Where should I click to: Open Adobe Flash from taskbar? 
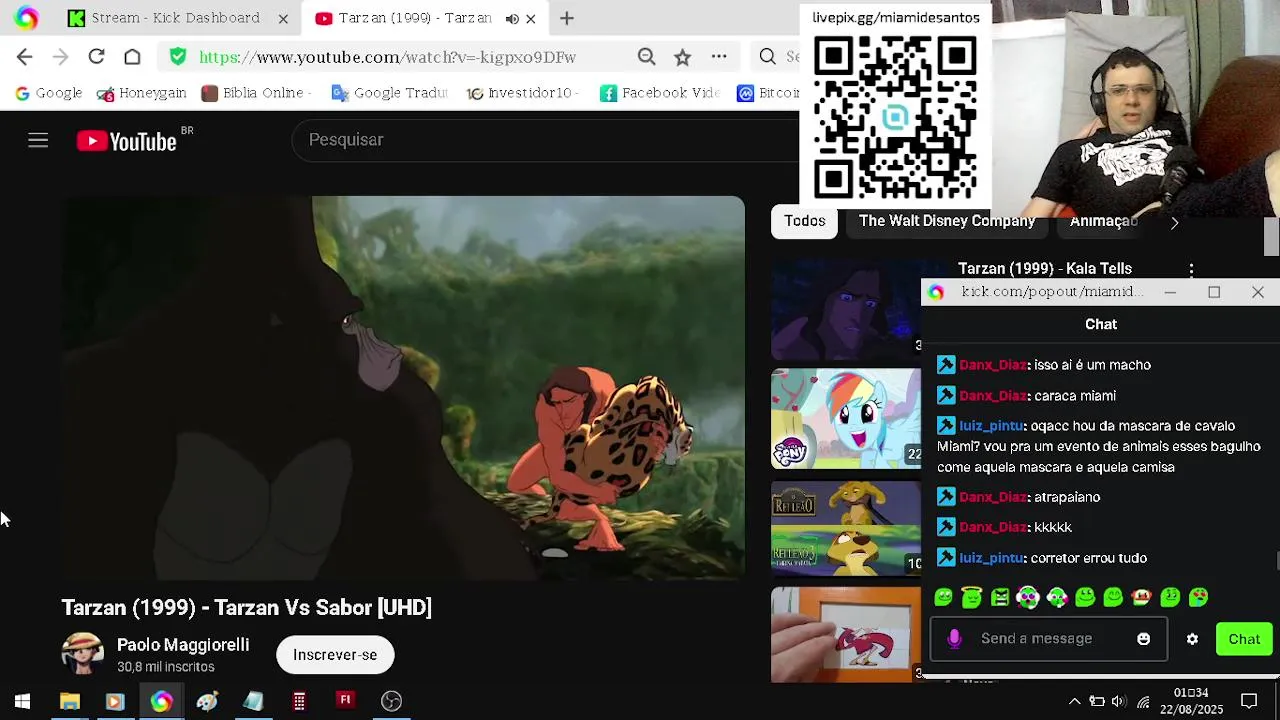coord(345,701)
